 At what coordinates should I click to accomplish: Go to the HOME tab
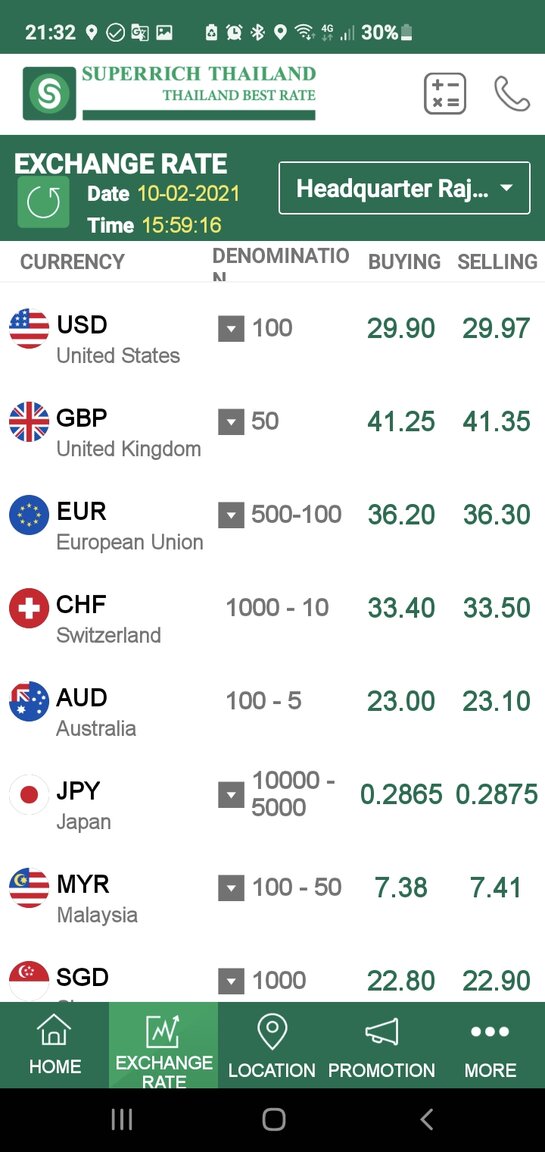54,1045
